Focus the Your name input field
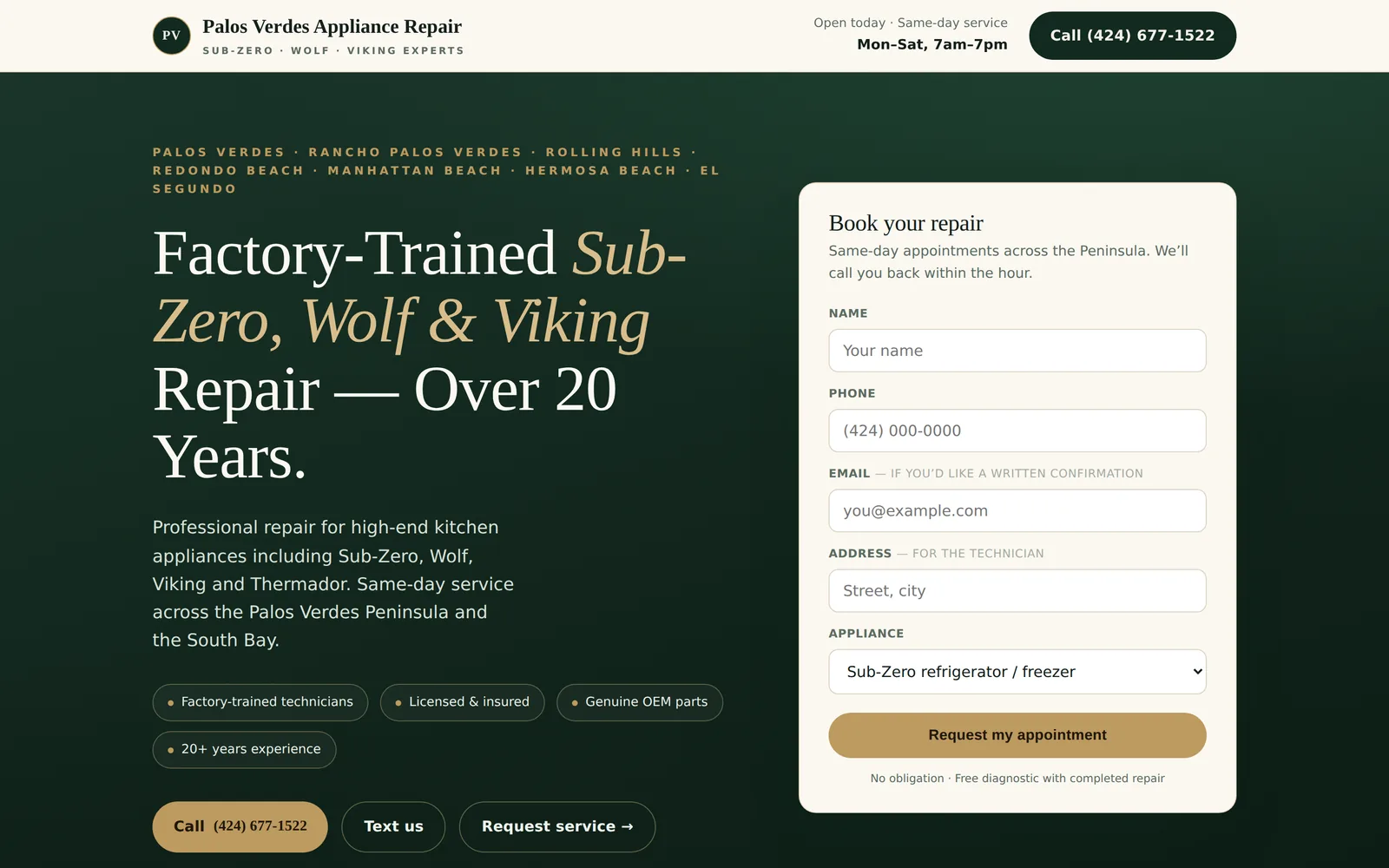 click(x=1017, y=351)
